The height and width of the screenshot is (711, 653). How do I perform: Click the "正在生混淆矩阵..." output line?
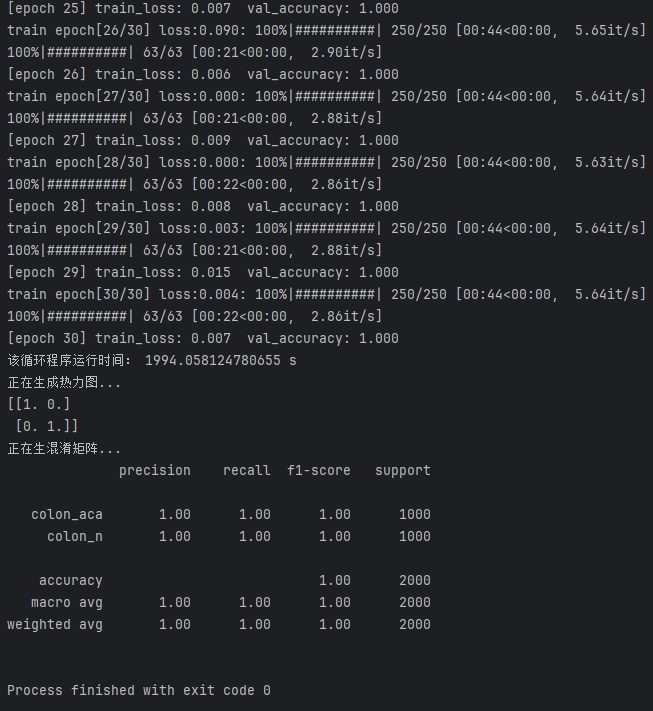tap(64, 449)
